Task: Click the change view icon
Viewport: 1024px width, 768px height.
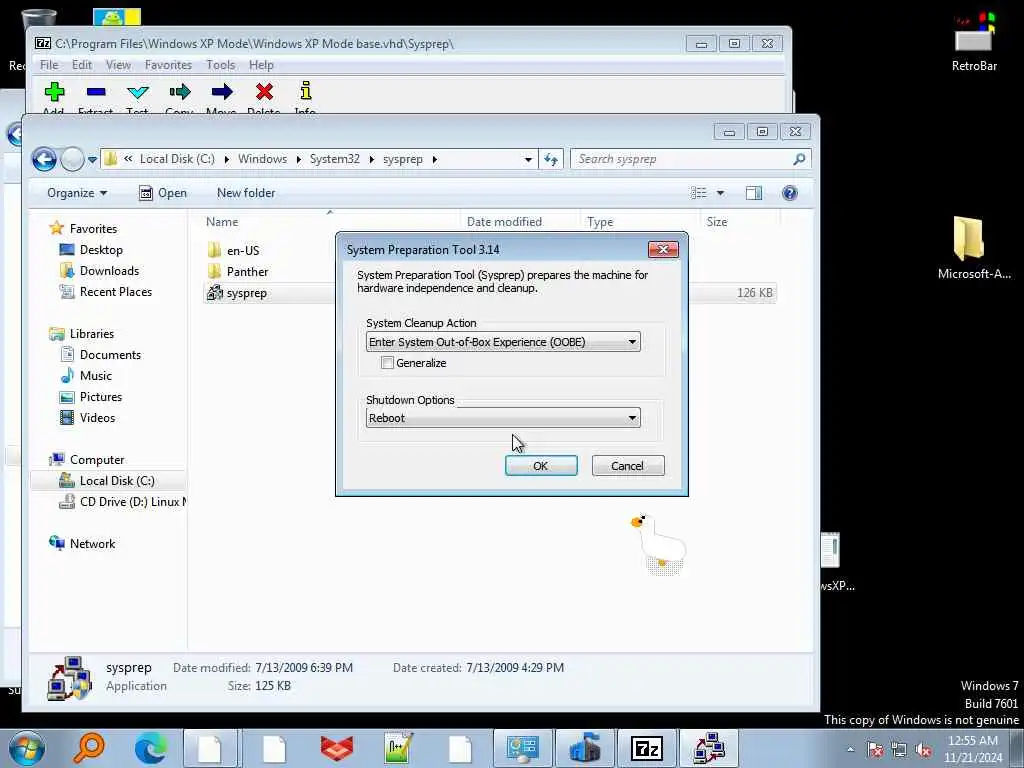Action: click(699, 193)
